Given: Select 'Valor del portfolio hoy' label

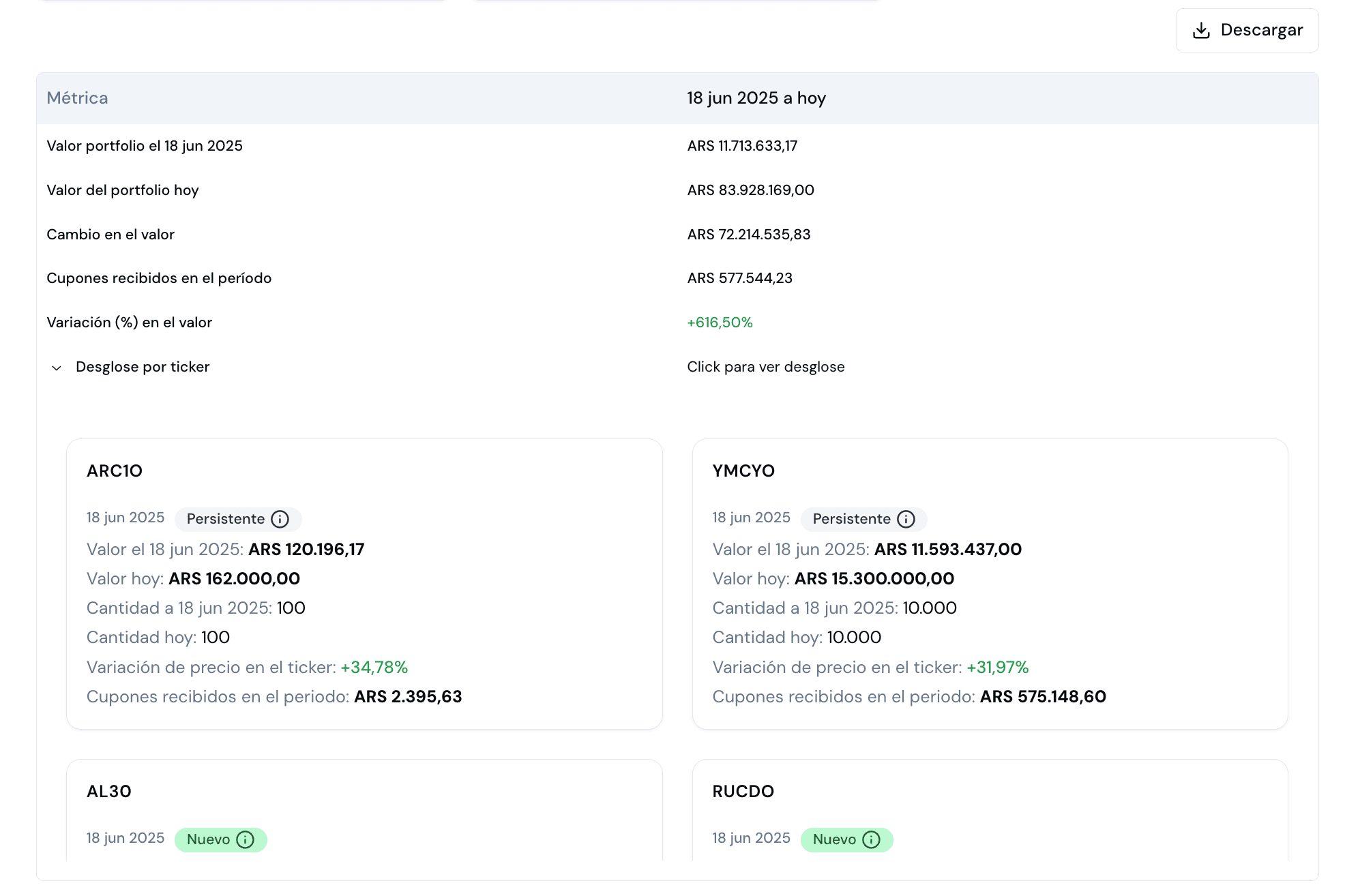Looking at the screenshot, I should click(123, 190).
